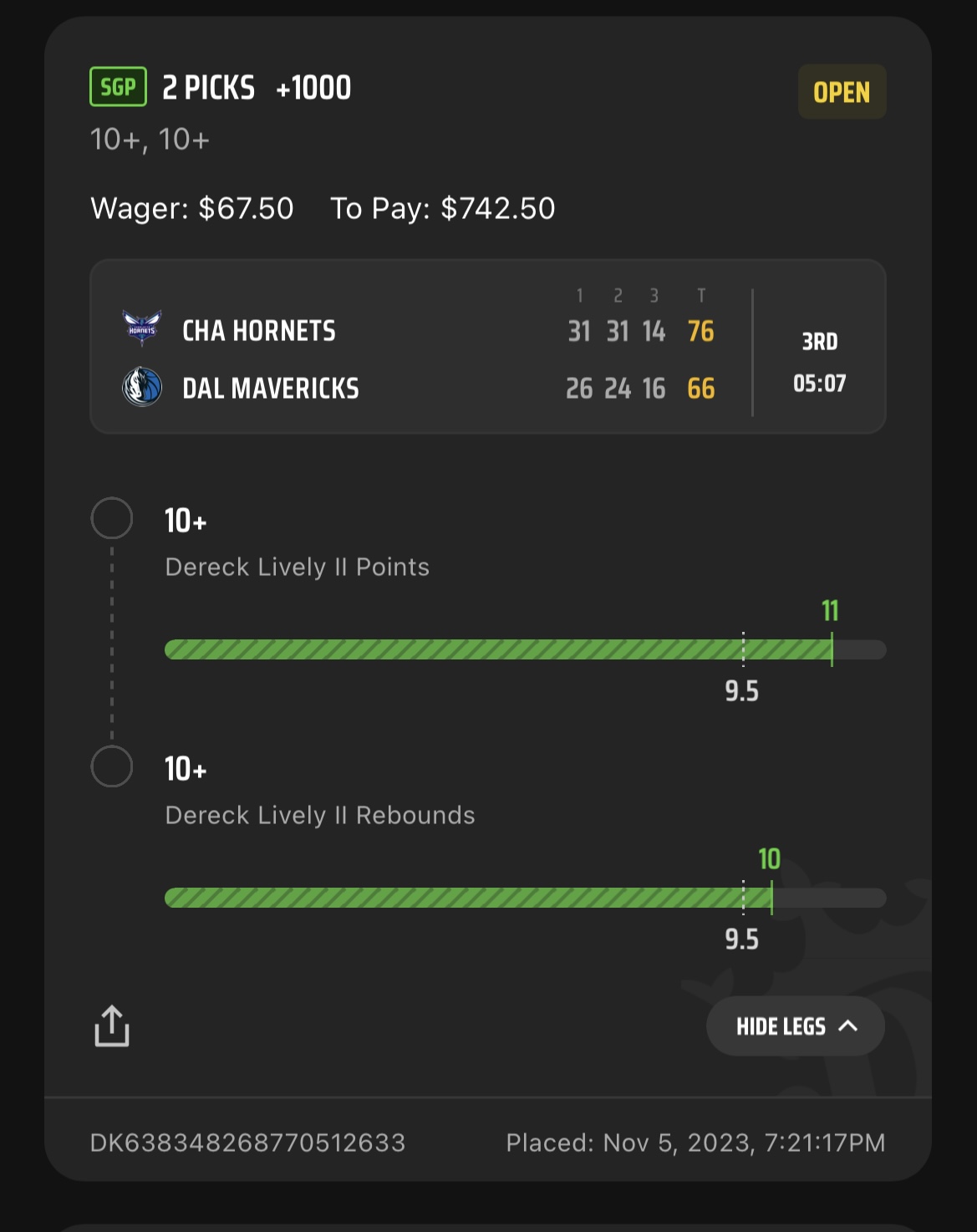The height and width of the screenshot is (1232, 977).
Task: Click the Dereck Lively II Points label
Action: point(297,567)
